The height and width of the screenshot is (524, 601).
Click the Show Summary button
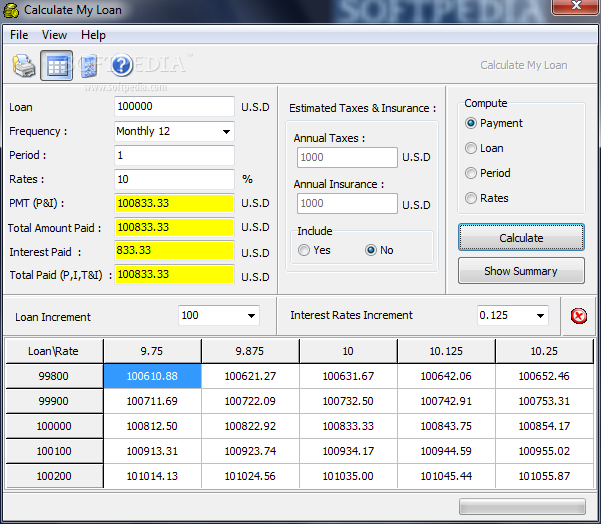(x=521, y=271)
